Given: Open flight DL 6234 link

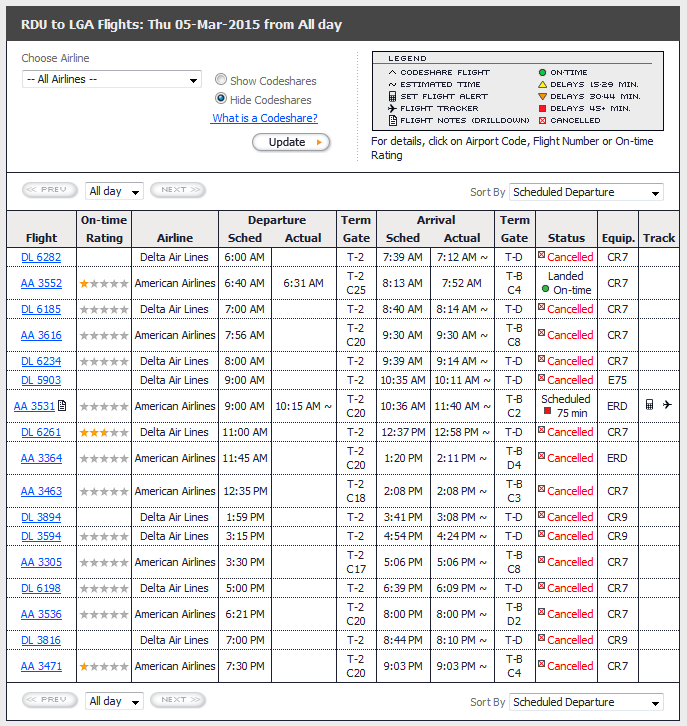Looking at the screenshot, I should (x=41, y=361).
